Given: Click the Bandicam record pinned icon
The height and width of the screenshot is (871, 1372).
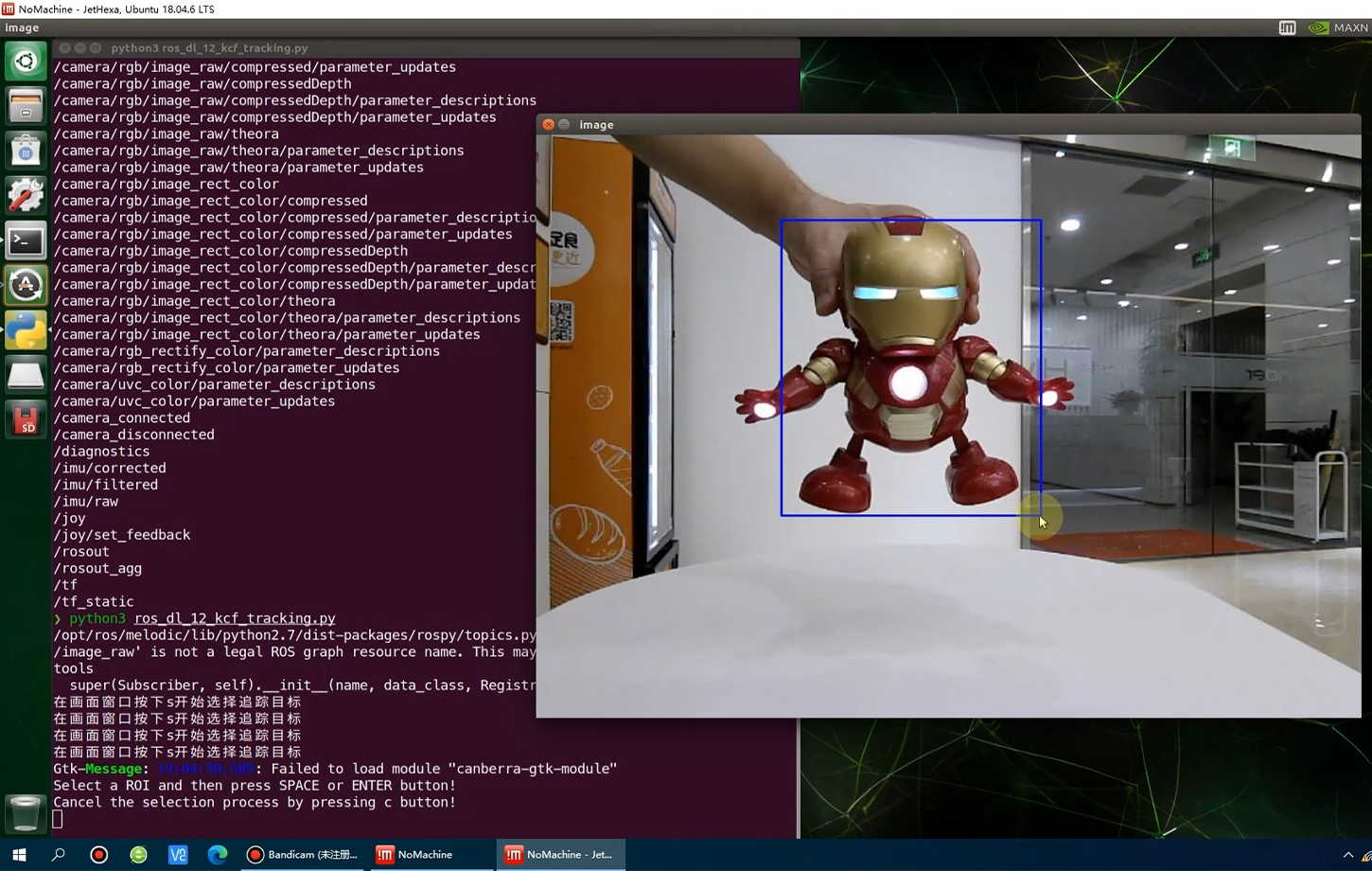Looking at the screenshot, I should pyautogui.click(x=98, y=854).
